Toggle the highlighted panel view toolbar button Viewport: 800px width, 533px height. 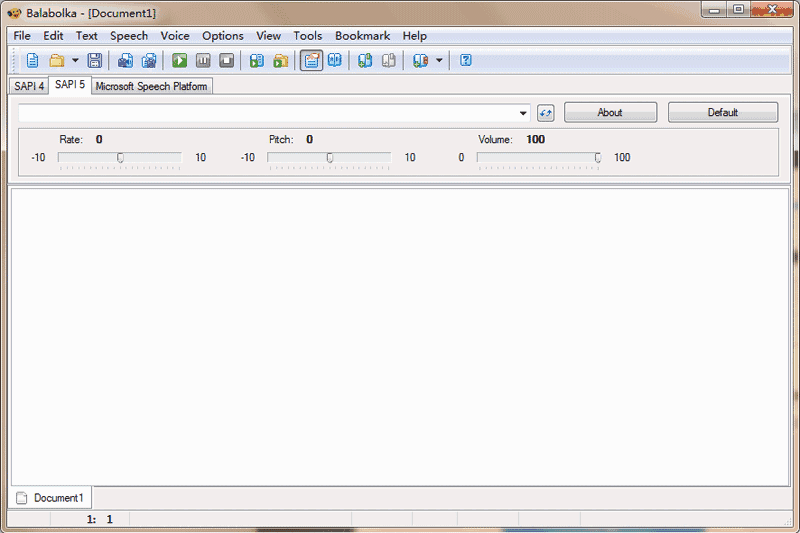311,61
